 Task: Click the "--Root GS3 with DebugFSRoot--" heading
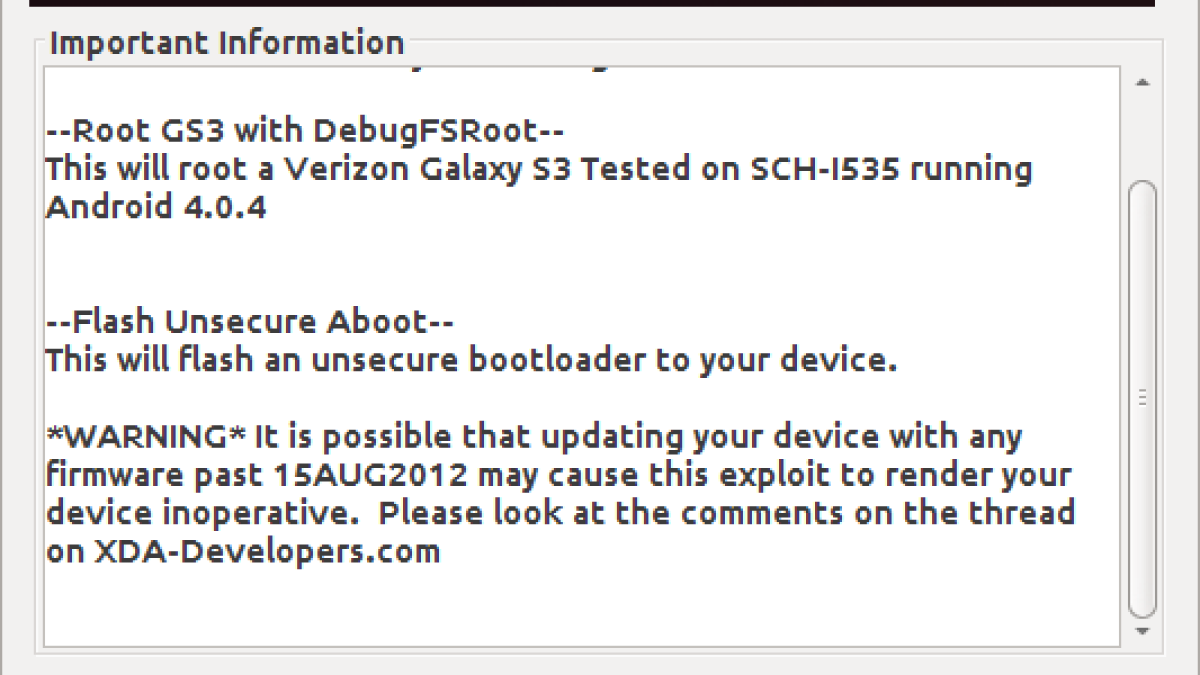[306, 131]
